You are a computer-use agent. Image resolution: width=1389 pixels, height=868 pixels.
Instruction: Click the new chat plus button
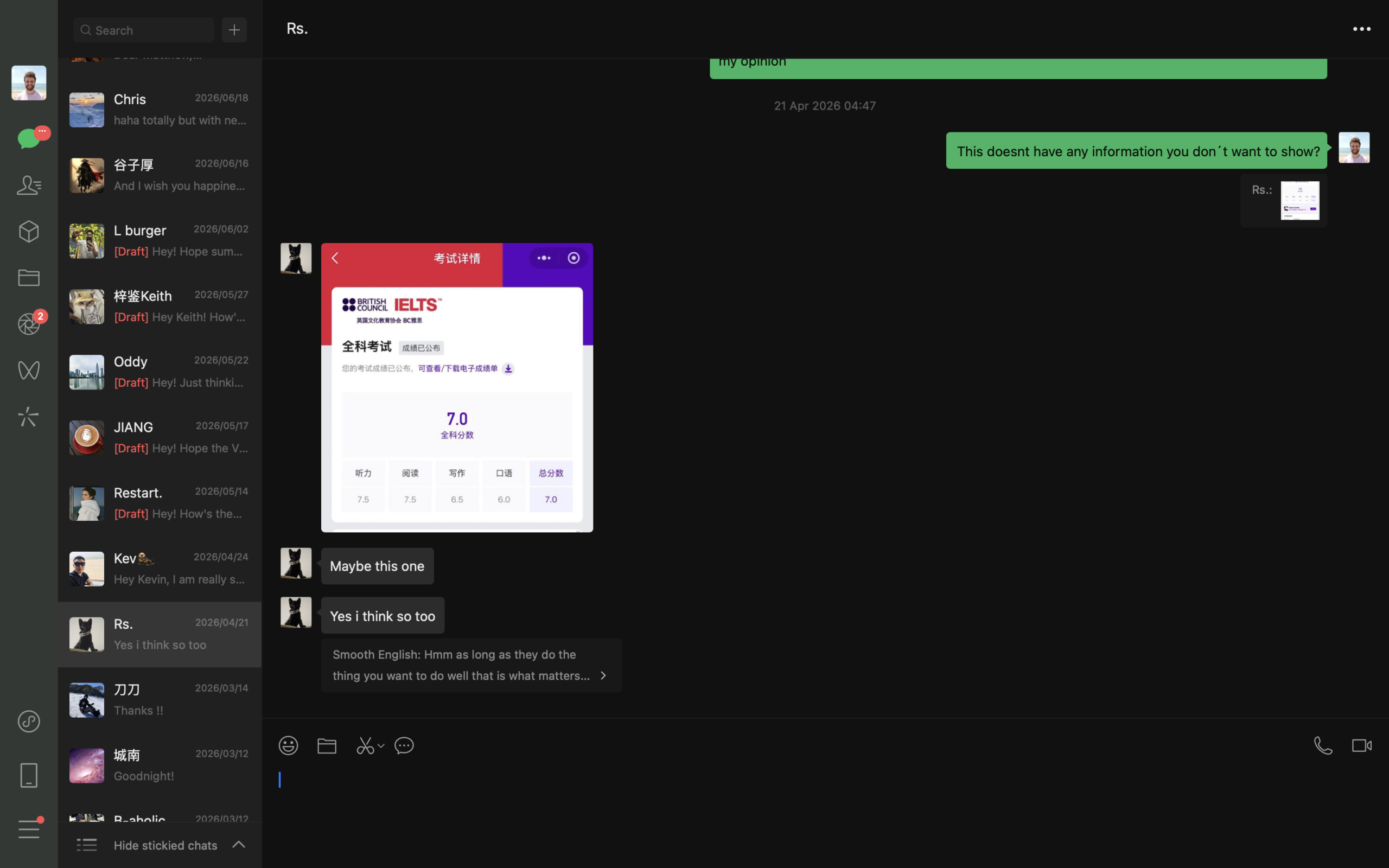234,30
